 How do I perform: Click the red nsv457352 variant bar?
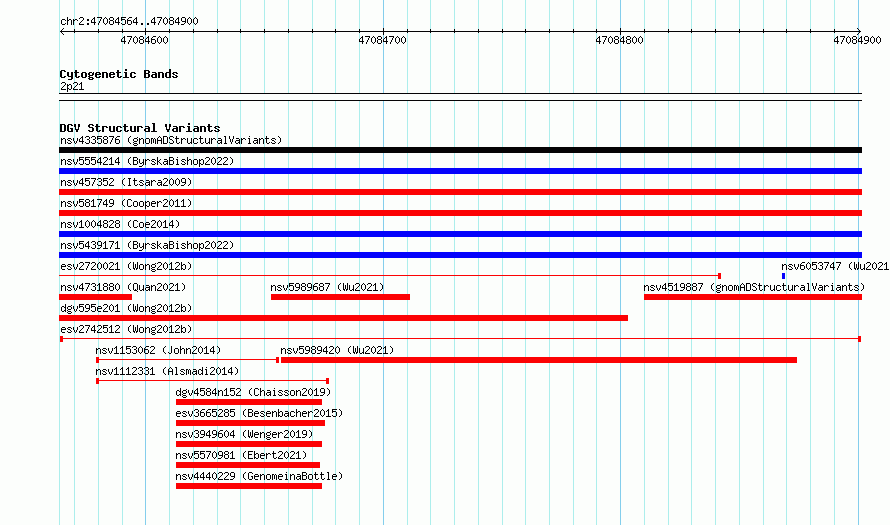coord(460,192)
